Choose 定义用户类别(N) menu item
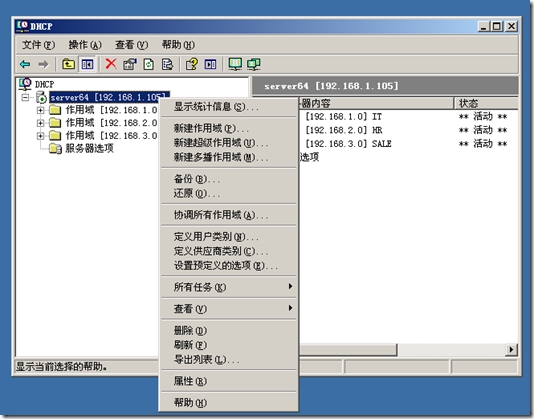534x419 pixels. tap(229, 237)
